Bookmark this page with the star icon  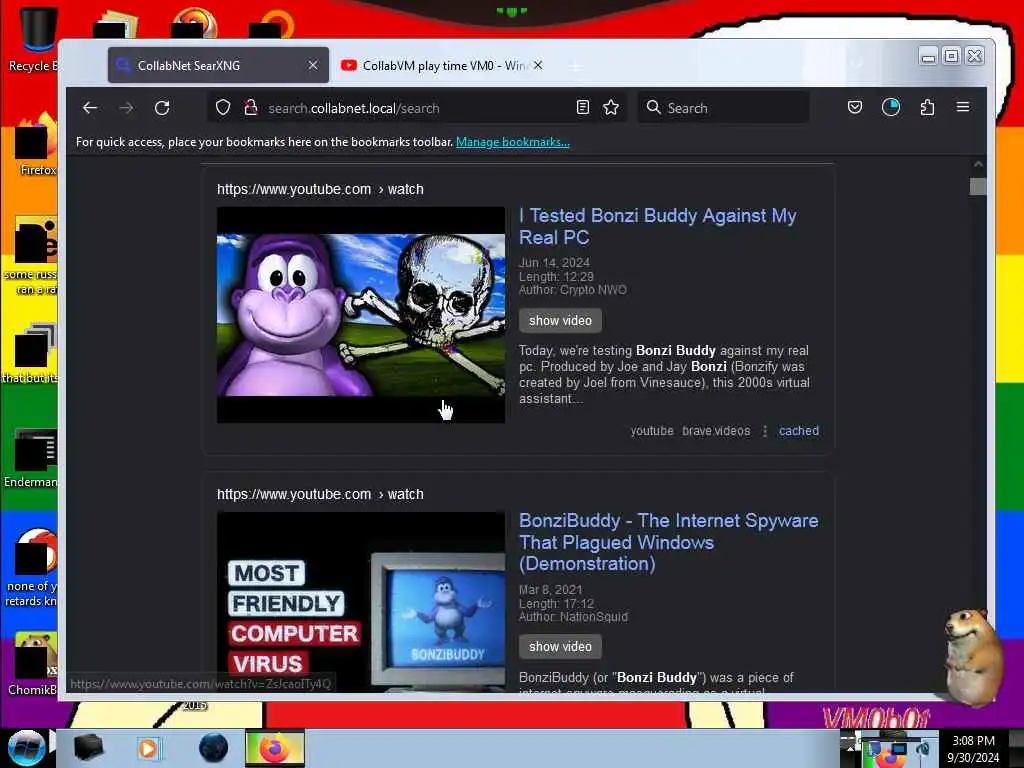[611, 108]
